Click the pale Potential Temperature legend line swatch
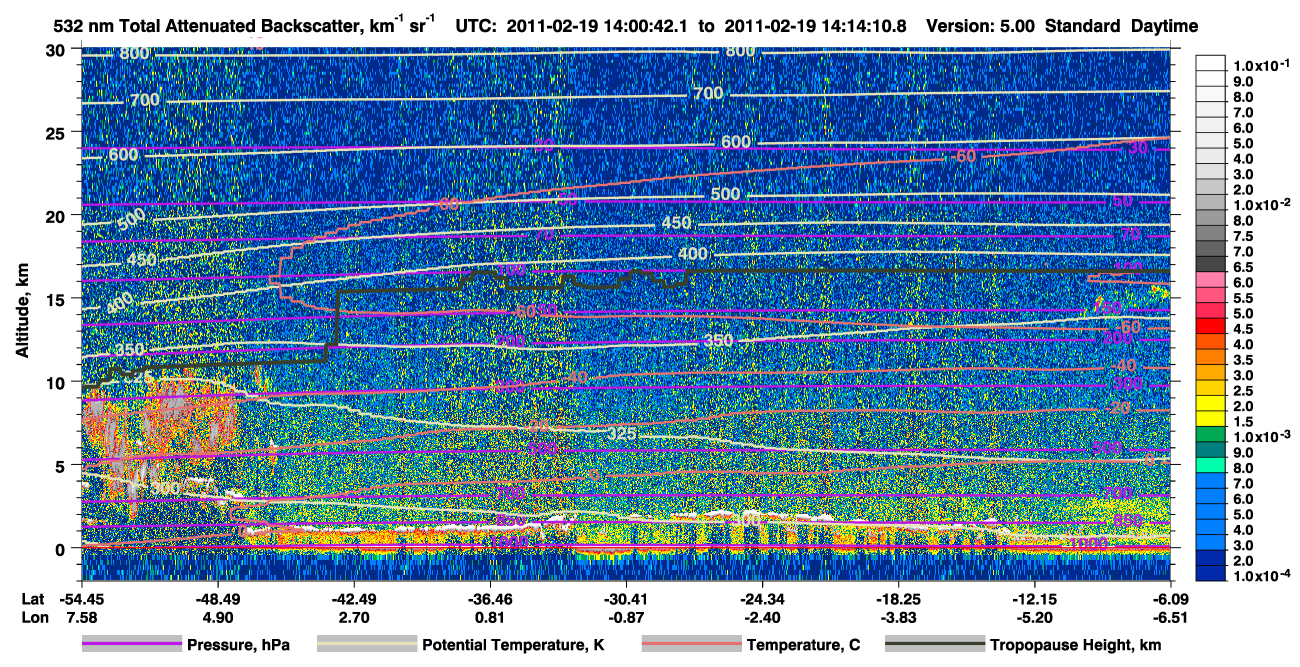The height and width of the screenshot is (667, 1300). click(x=367, y=645)
